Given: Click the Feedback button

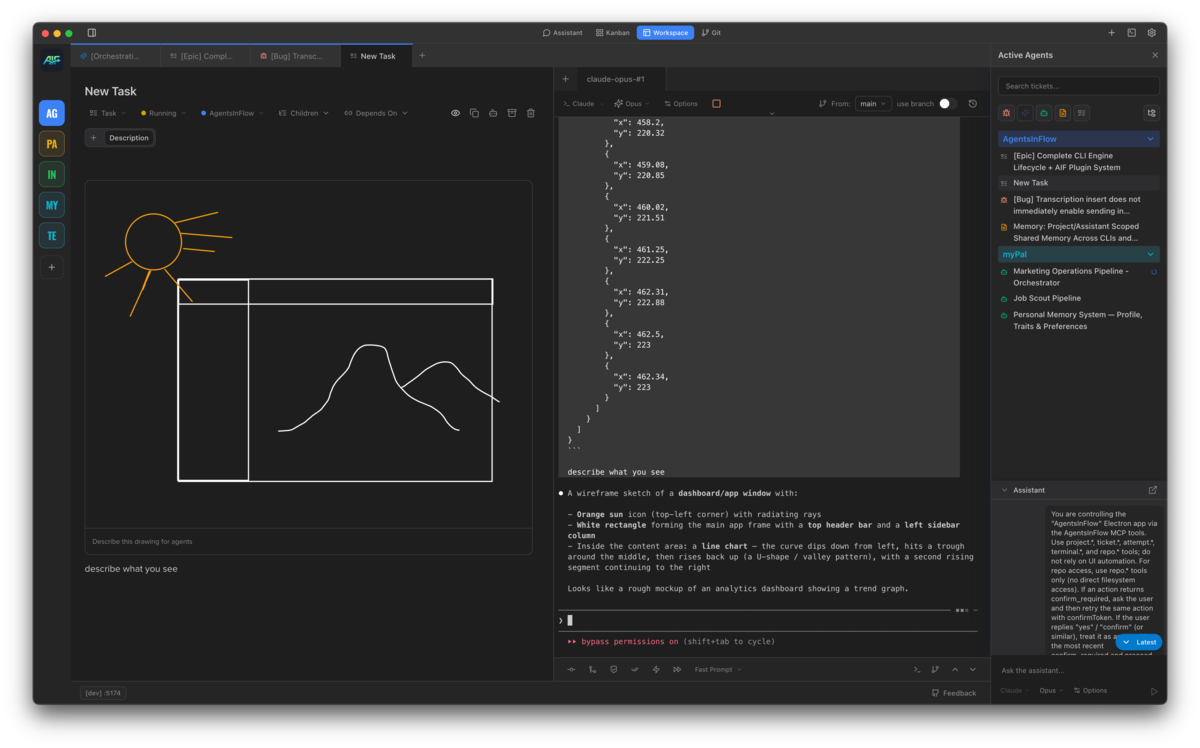Looking at the screenshot, I should pos(952,692).
